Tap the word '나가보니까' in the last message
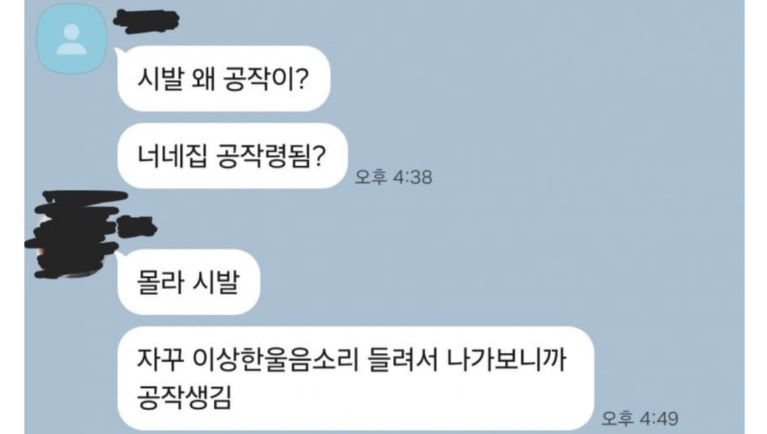 (x=507, y=360)
